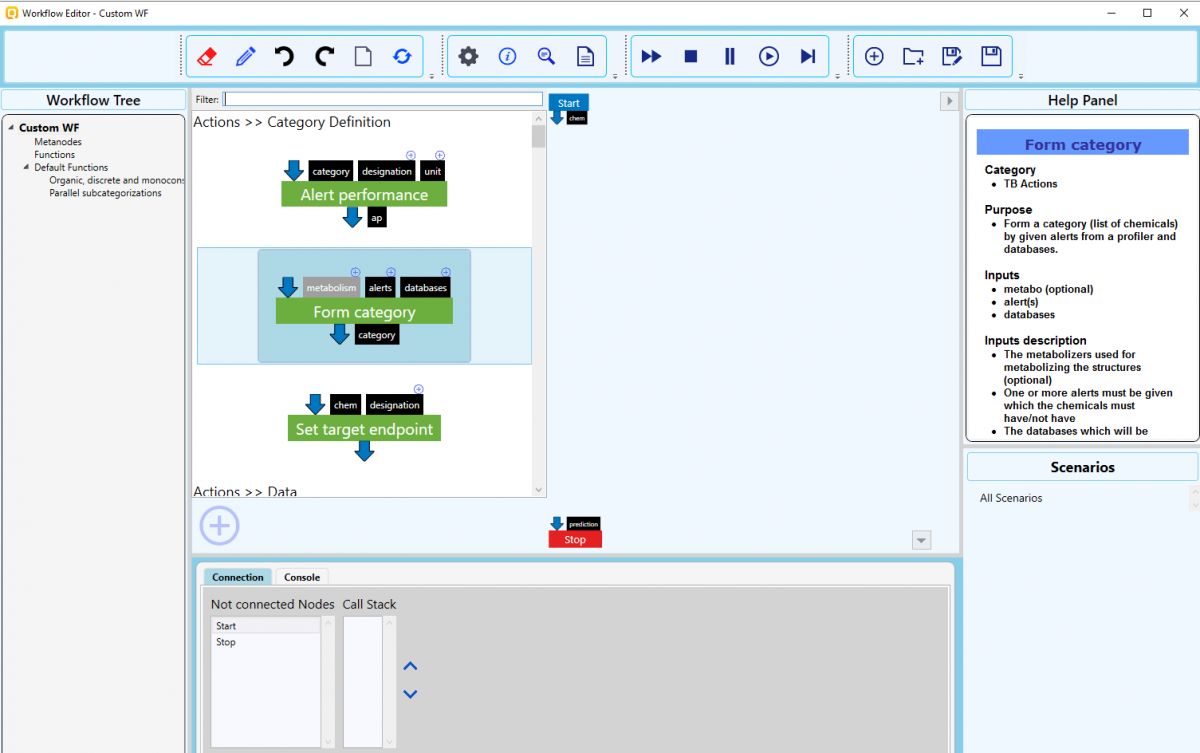Expand the dropdown arrow near Stop node
Screen dimensions: 1200x753
922,541
